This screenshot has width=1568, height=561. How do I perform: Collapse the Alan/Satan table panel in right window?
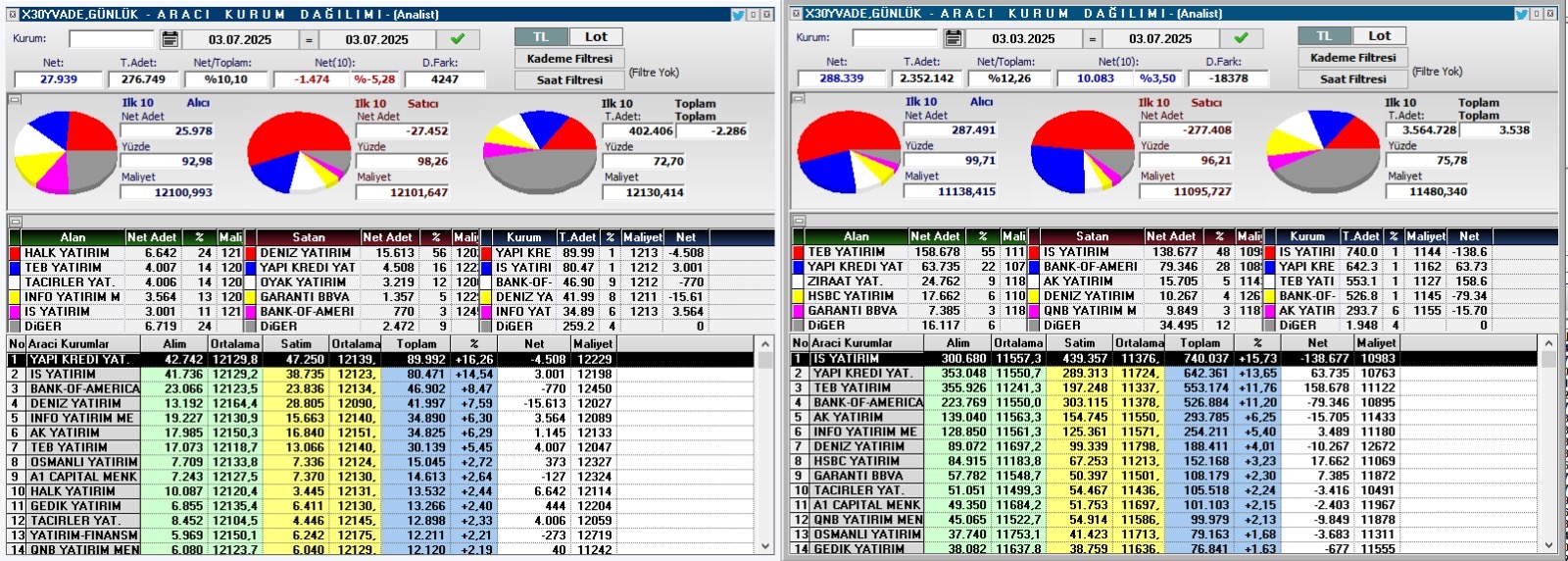799,221
